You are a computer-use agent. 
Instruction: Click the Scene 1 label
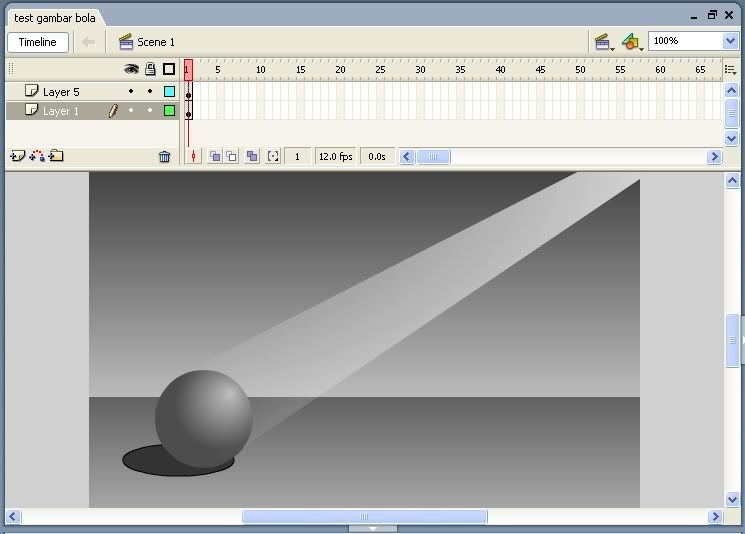(x=156, y=42)
